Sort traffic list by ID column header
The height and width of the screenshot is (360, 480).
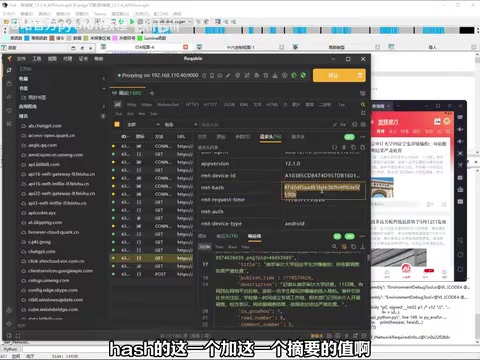click(x=125, y=137)
